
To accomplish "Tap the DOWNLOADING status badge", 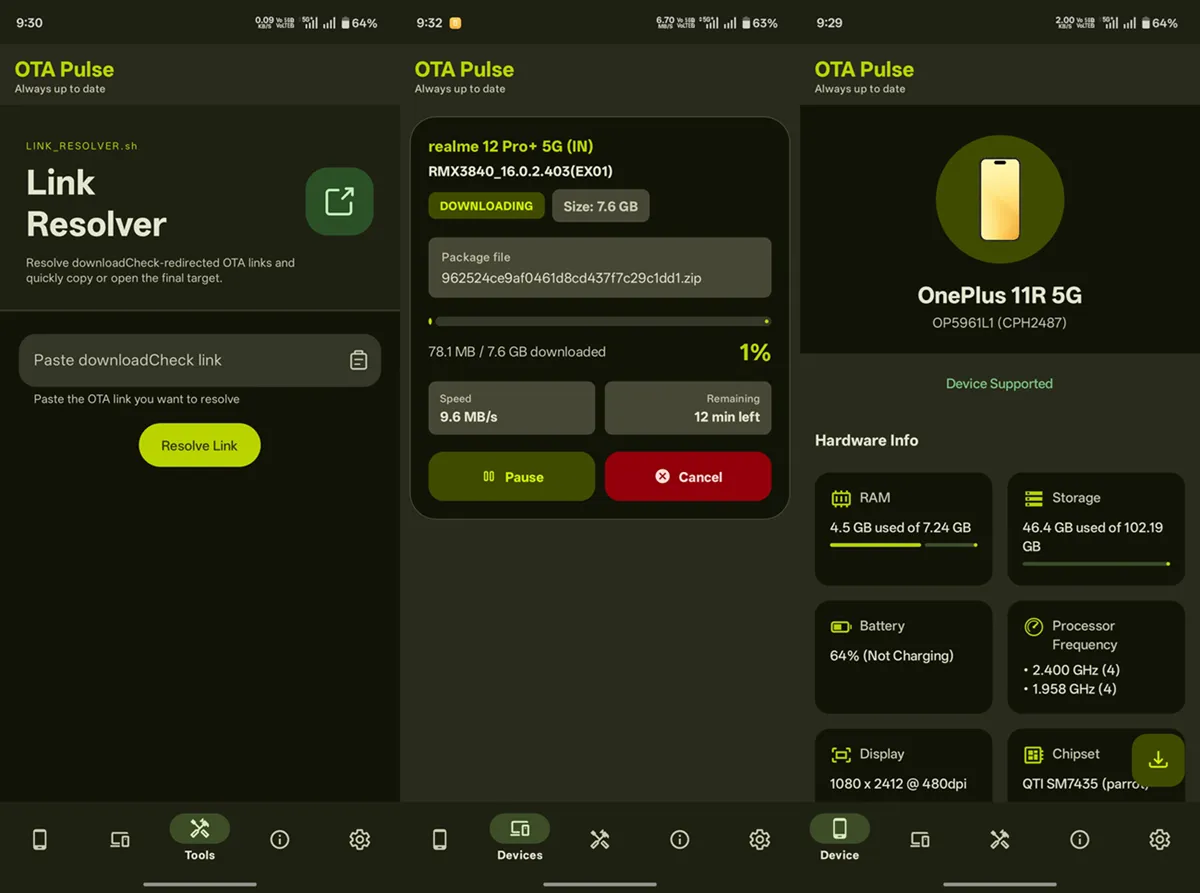I will [x=487, y=206].
